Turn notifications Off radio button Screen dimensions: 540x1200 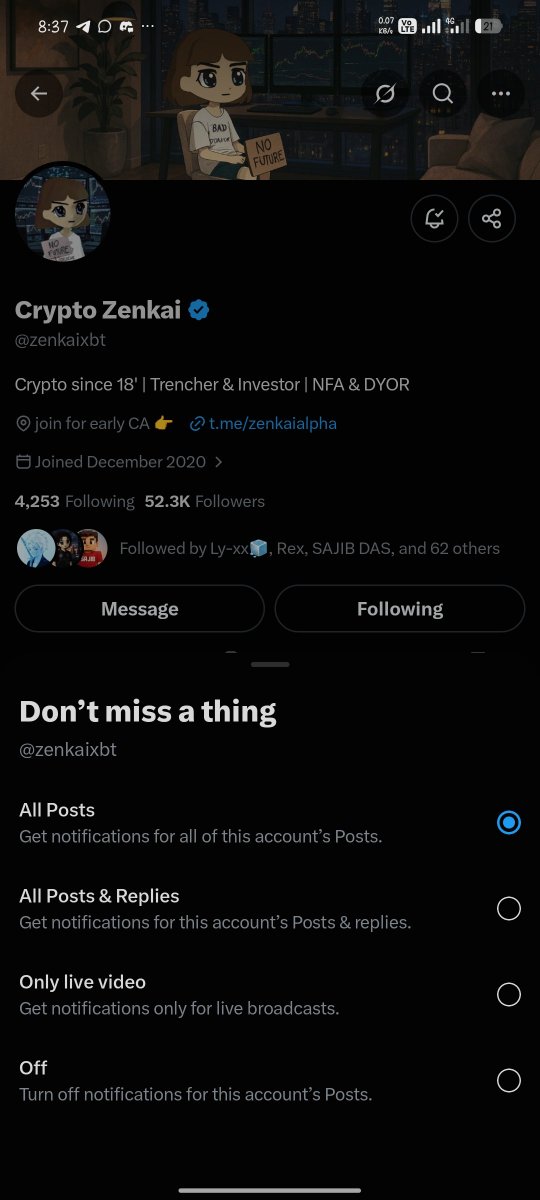click(509, 1081)
